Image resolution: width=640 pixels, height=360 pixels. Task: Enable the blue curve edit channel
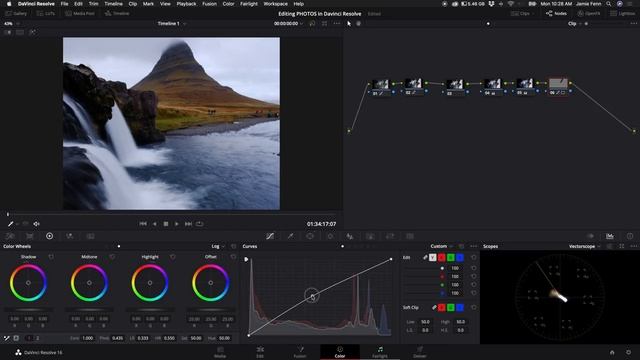[x=460, y=258]
